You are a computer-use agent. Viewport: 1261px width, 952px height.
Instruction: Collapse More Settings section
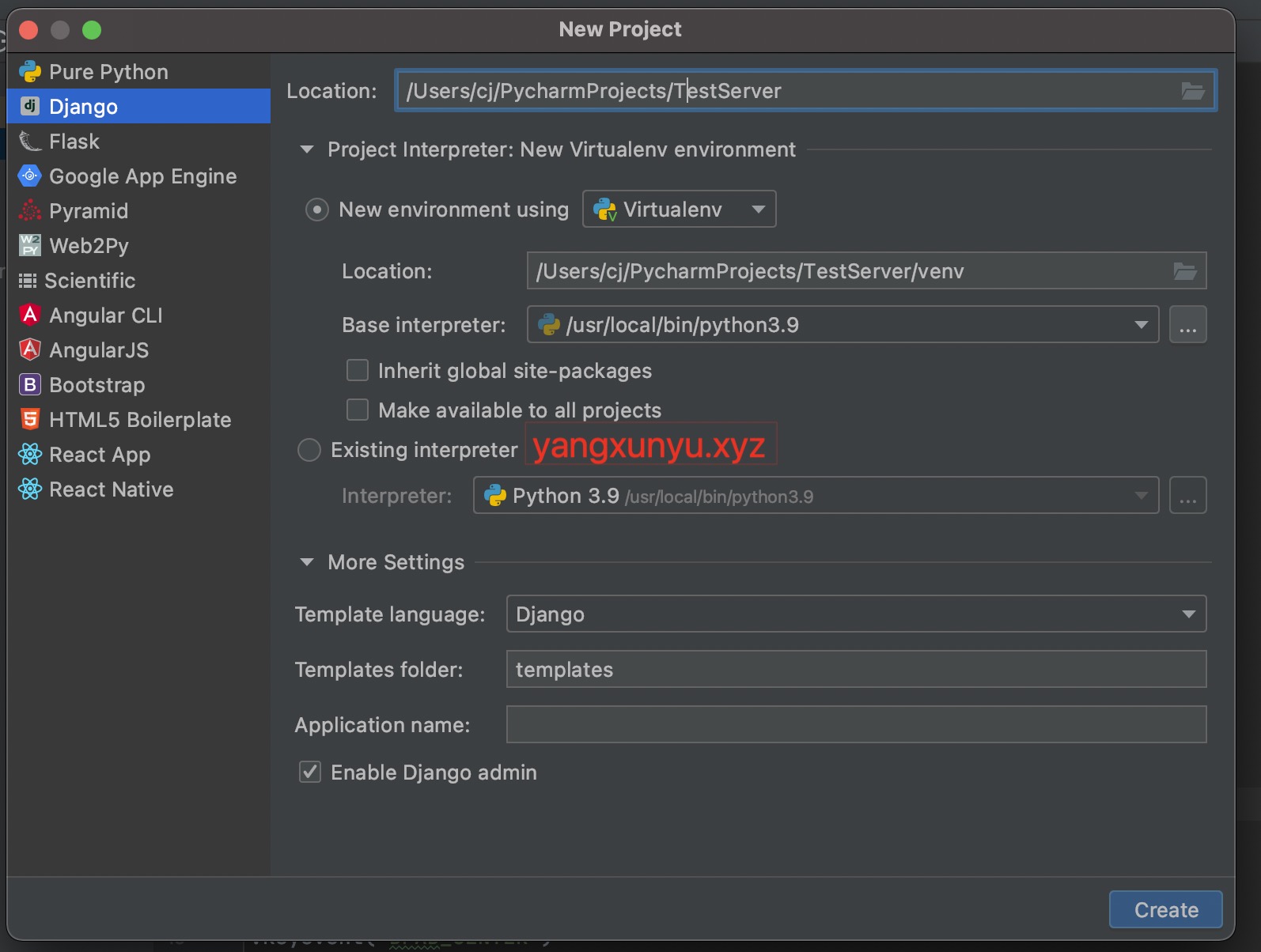(x=307, y=562)
